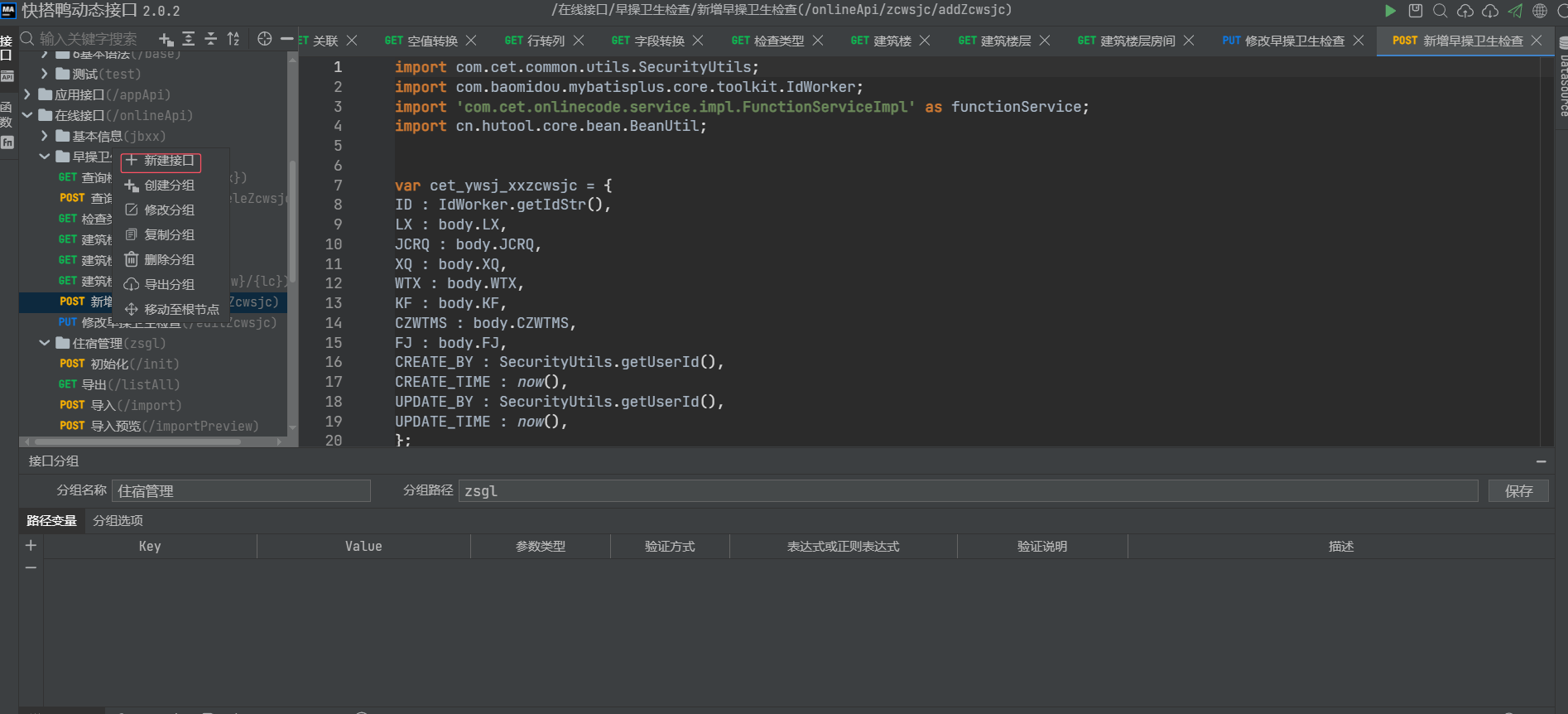Collapse the 早操卫生检查 group folder
This screenshot has height=714, width=1568.
coord(45,157)
